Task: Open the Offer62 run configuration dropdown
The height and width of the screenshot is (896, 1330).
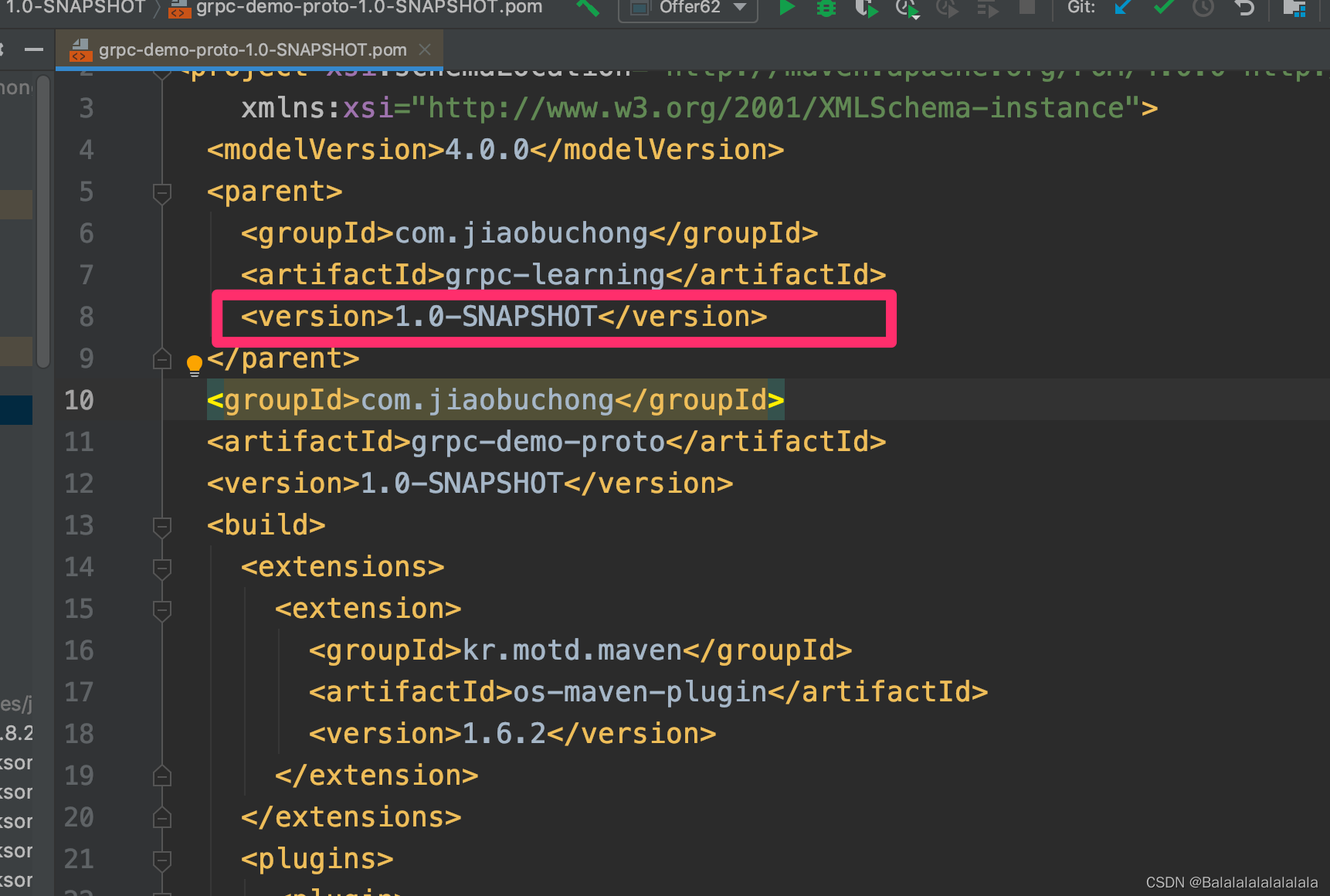Action: [x=689, y=8]
